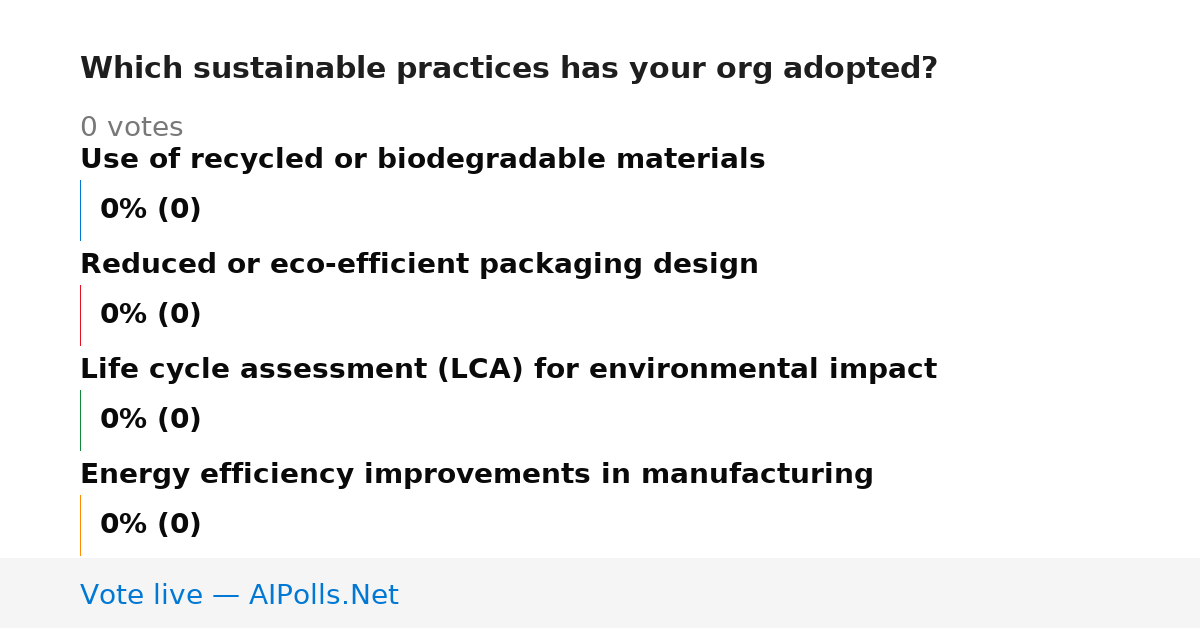Click 0% (0) under energy efficiency option

click(x=150, y=525)
